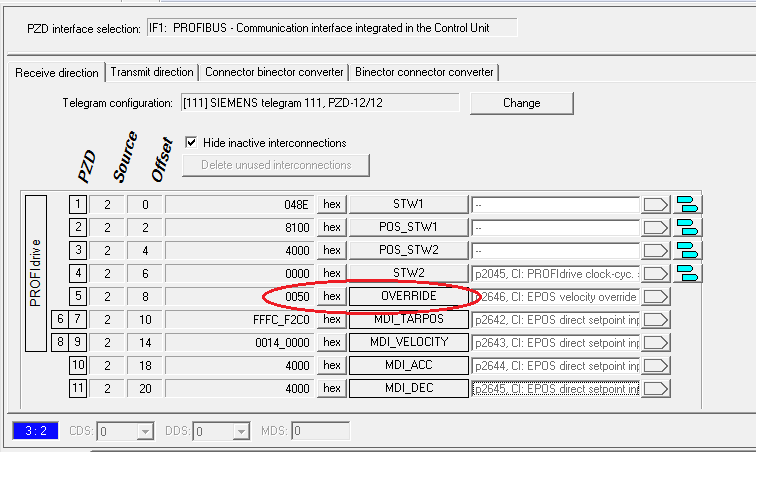Image resolution: width=768 pixels, height=480 pixels.
Task: Click the interconnection arrow icon for POS_STW1
Action: pos(656,228)
